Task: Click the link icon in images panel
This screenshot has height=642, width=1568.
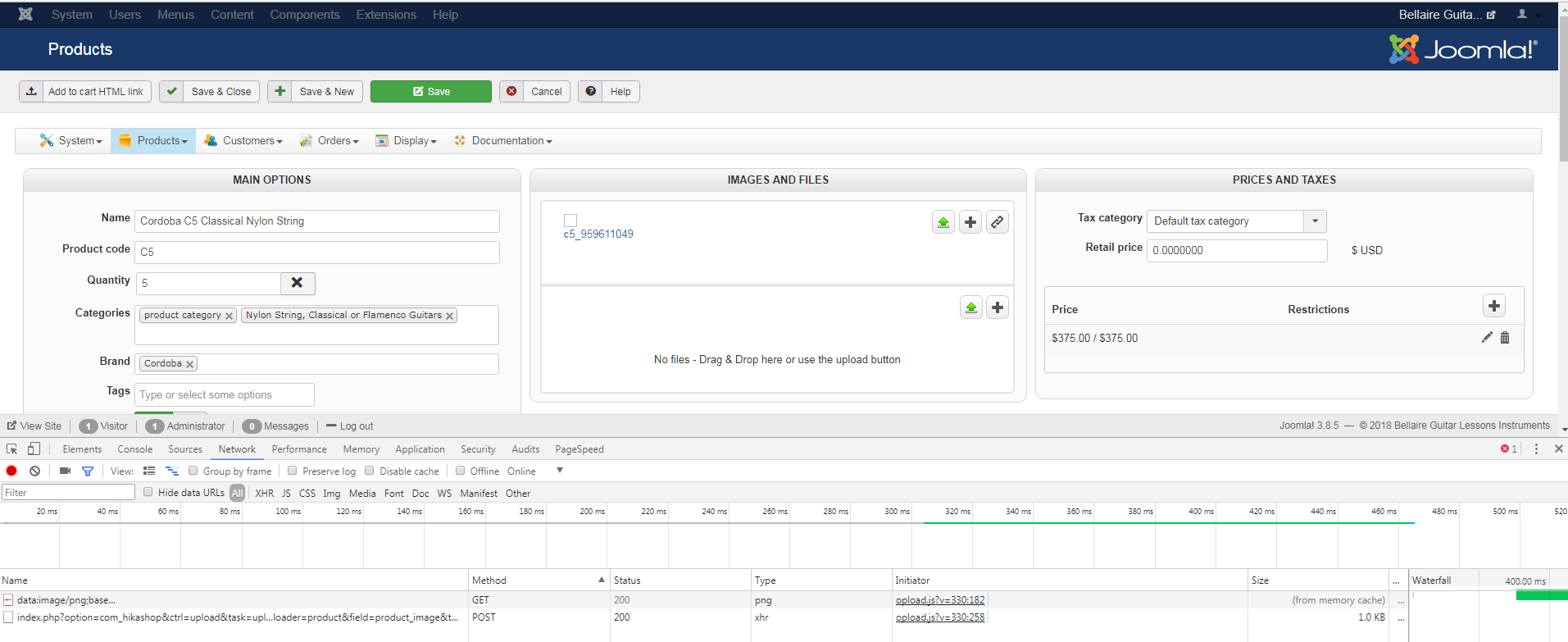Action: (997, 222)
